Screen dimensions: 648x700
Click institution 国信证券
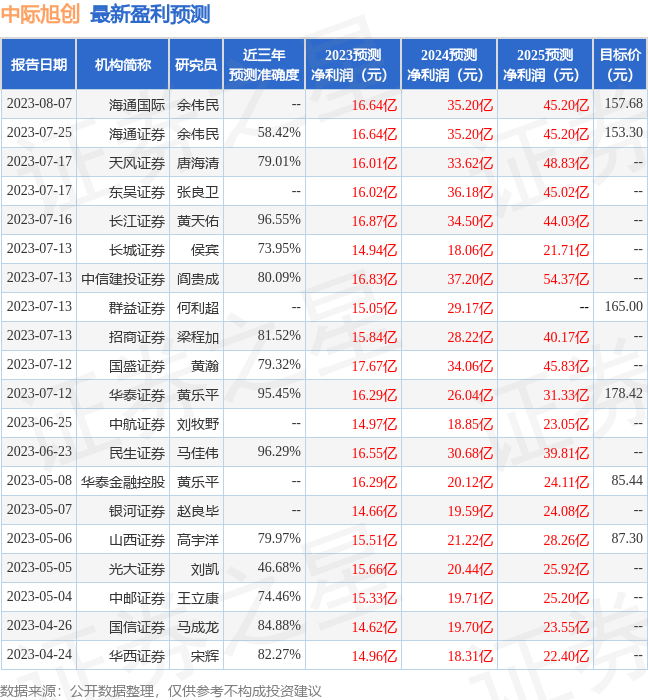pyautogui.click(x=137, y=628)
